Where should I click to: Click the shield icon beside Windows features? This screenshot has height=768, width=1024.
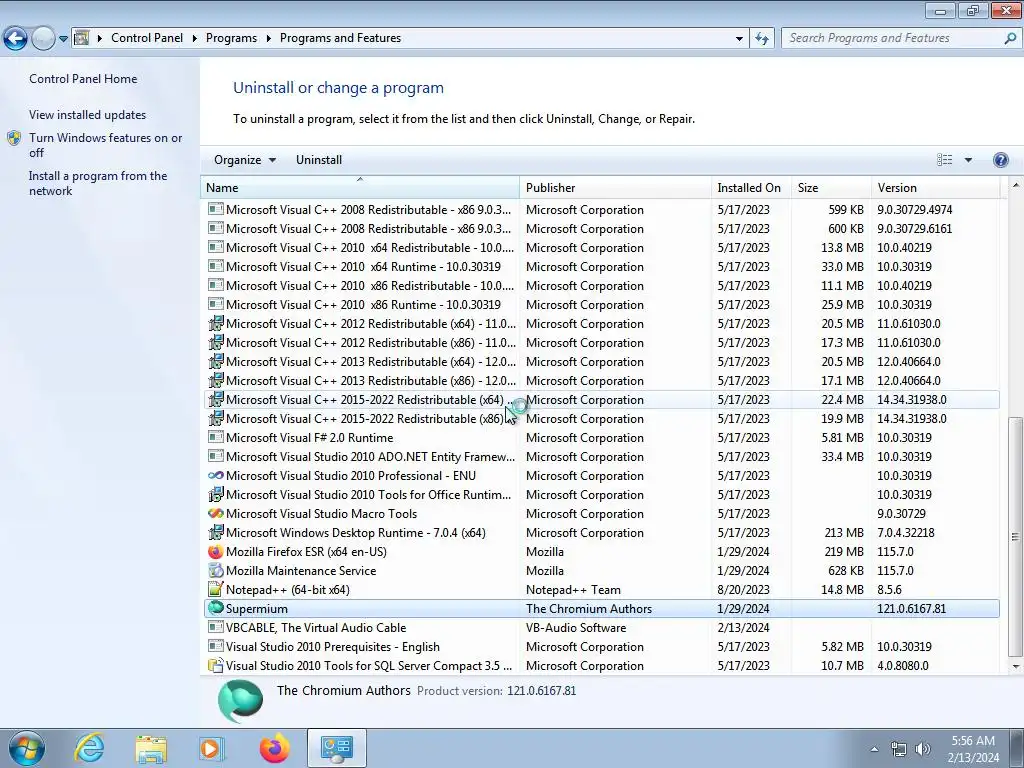click(x=14, y=138)
